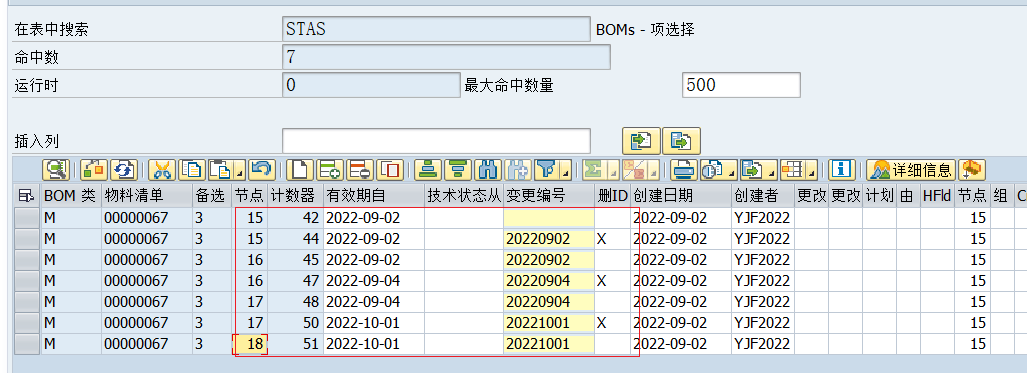Click the Find Next binoculars-plus icon
Image resolution: width=1027 pixels, height=373 pixels.
(x=518, y=170)
